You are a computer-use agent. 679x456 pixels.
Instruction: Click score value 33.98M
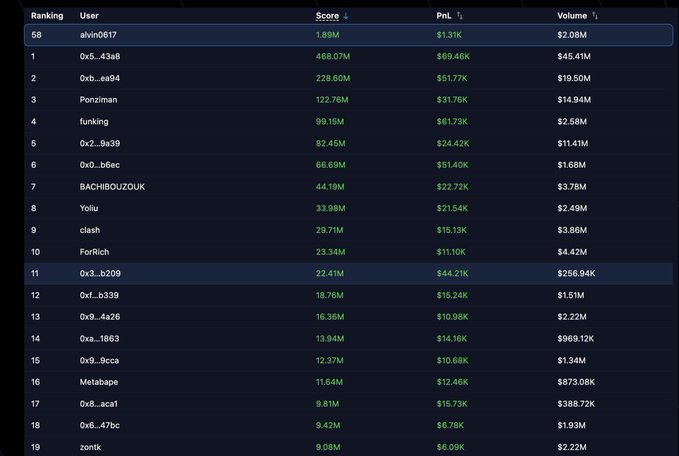pyautogui.click(x=330, y=208)
